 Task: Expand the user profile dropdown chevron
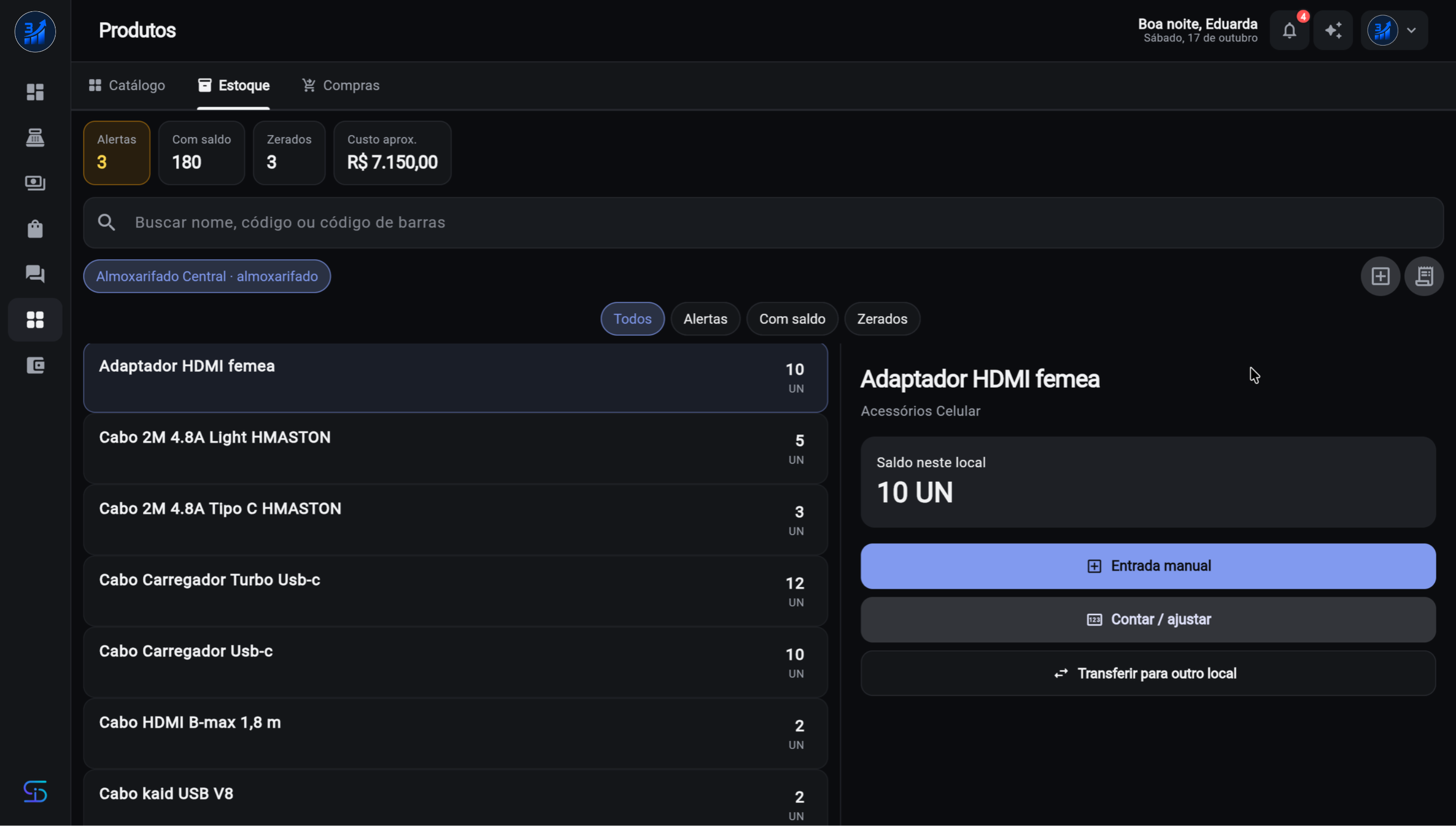coord(1411,30)
